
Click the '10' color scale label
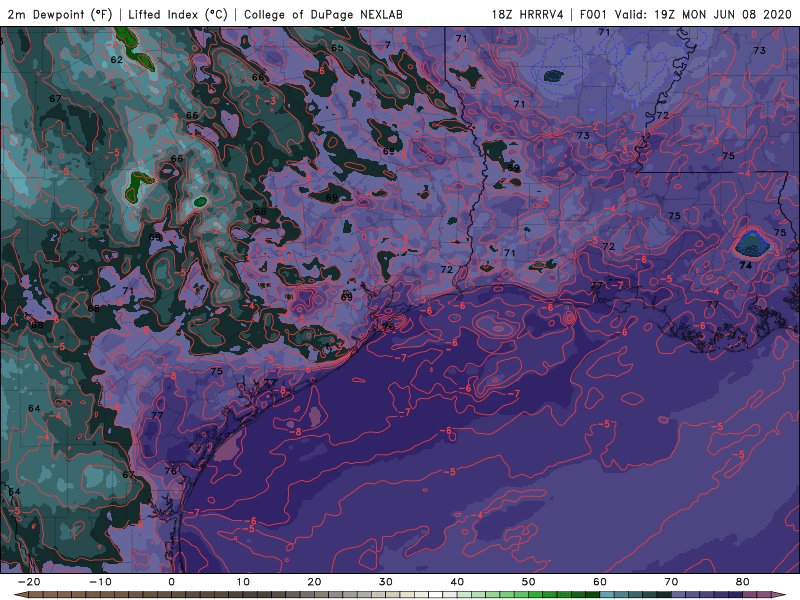243,582
